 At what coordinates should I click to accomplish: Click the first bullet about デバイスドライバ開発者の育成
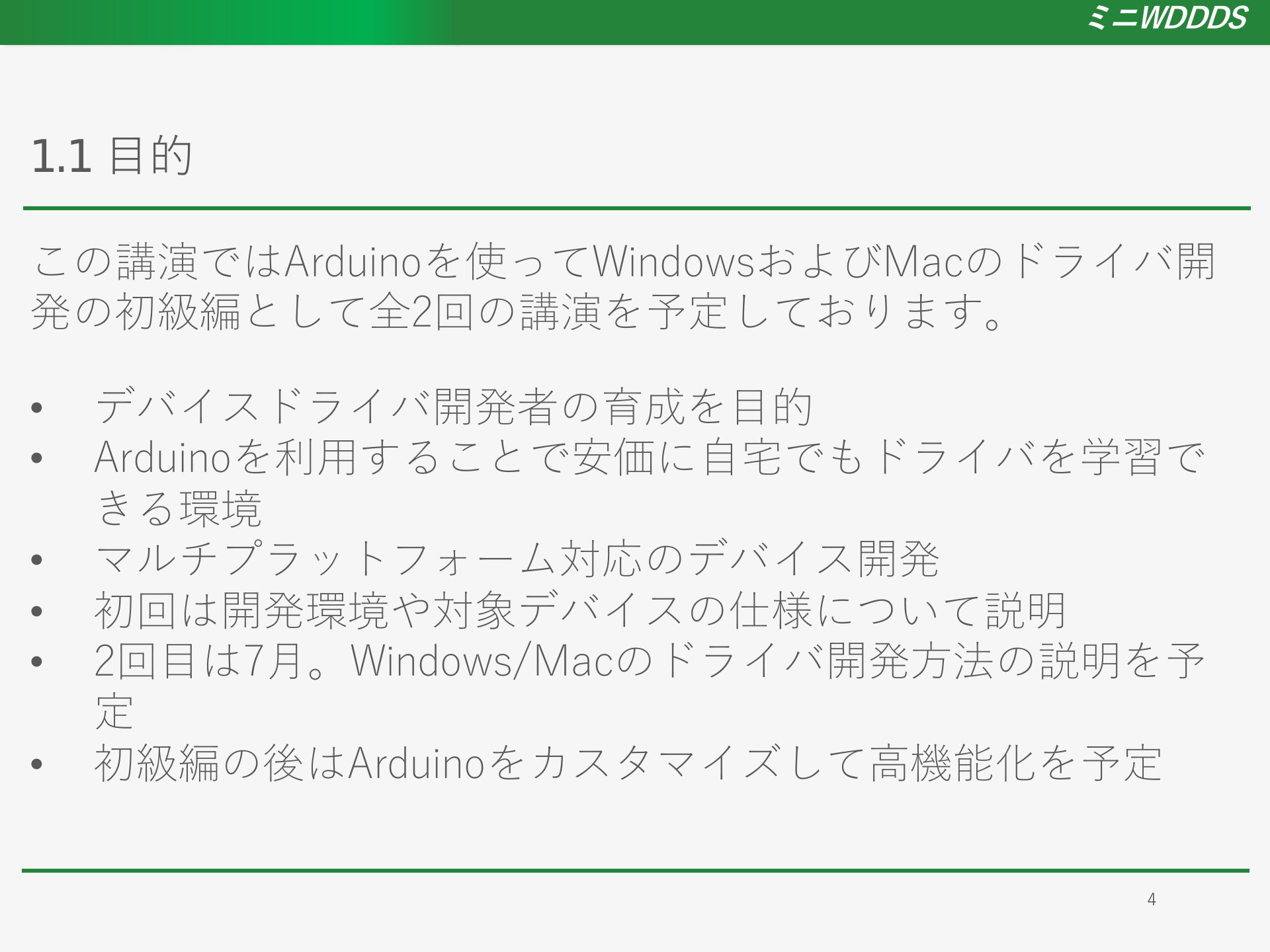[454, 406]
